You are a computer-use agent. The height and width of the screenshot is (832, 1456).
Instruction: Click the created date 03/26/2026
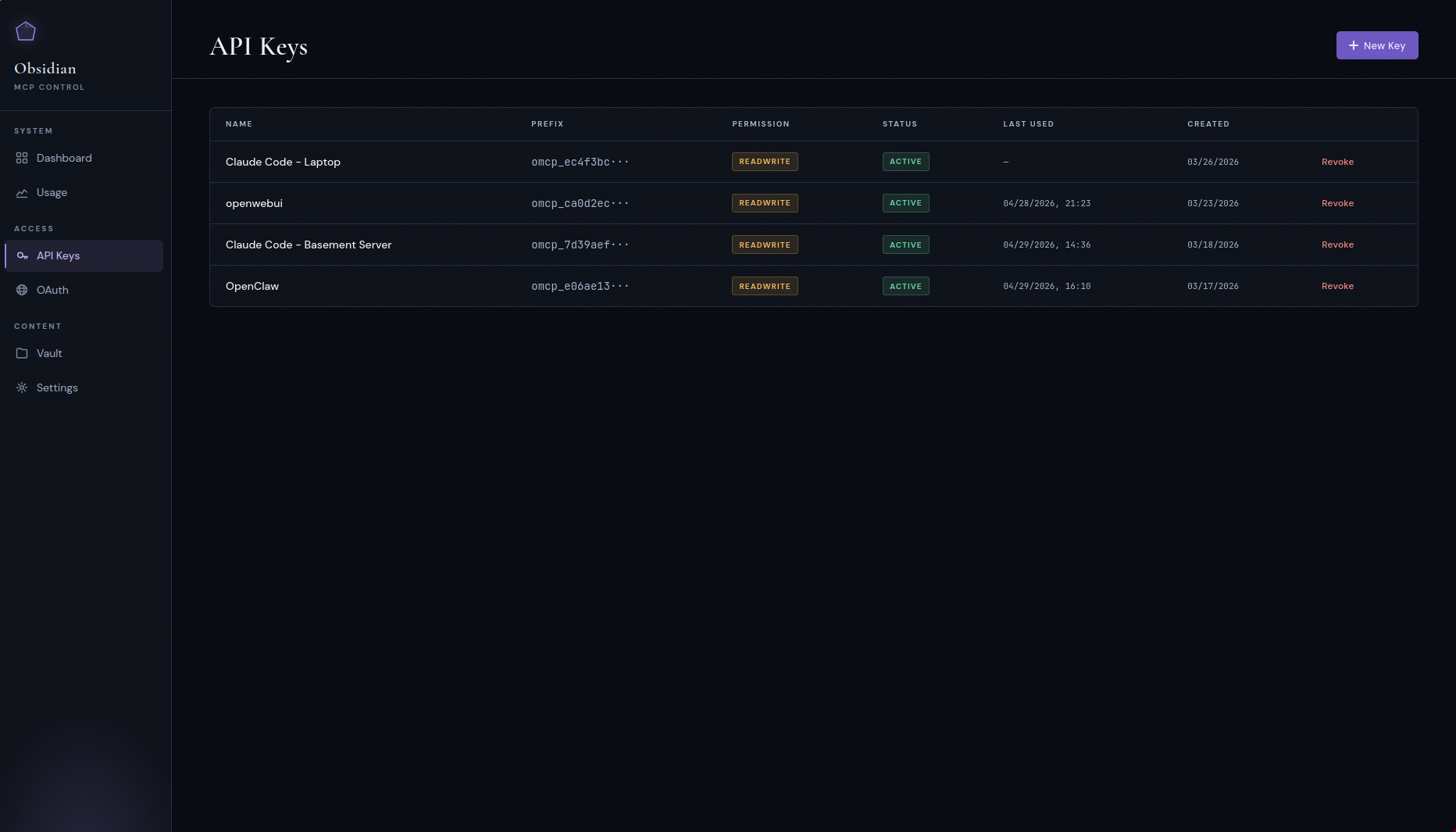tap(1213, 162)
